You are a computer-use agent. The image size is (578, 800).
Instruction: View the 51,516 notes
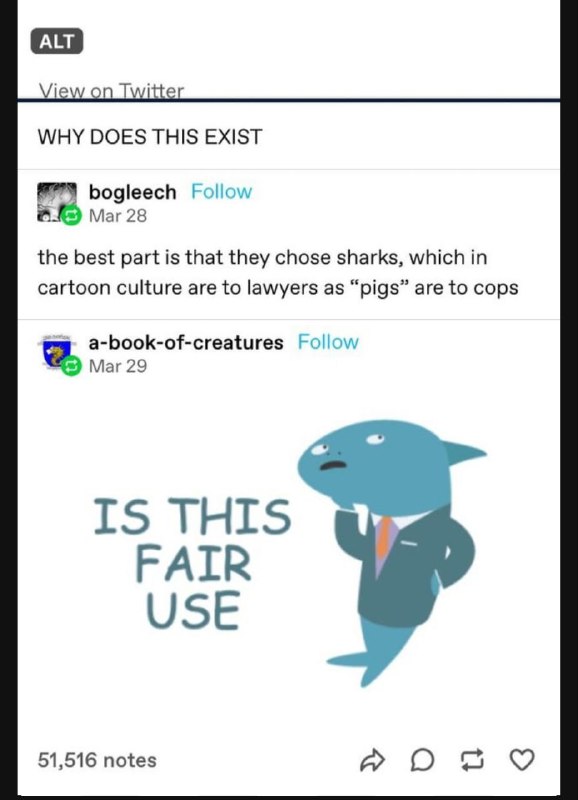(97, 760)
